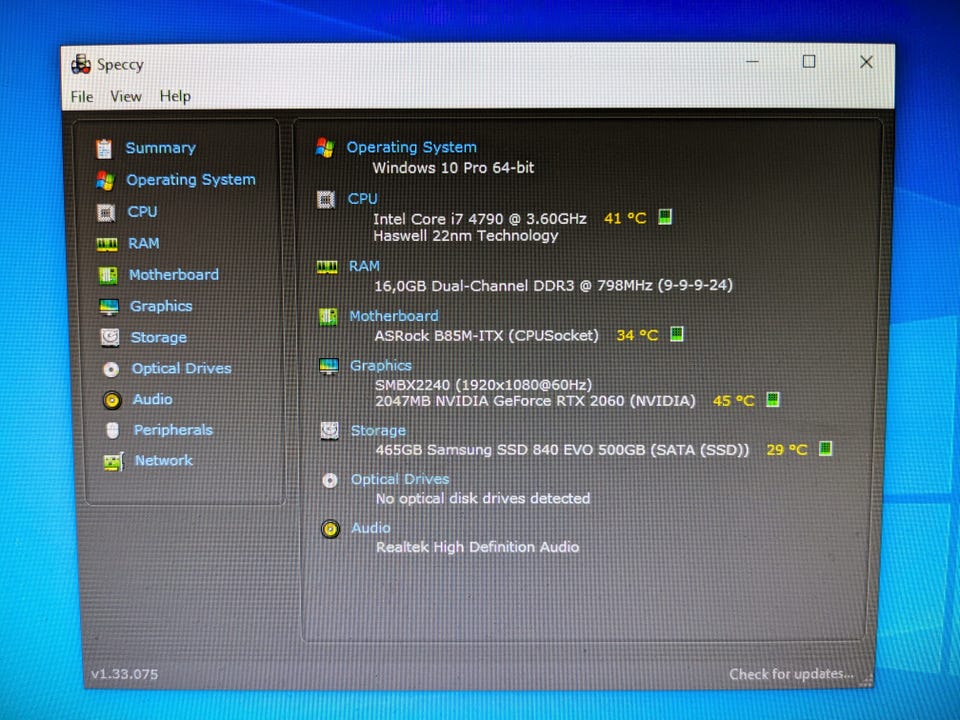Click the Network card icon in sidebar
The image size is (960, 720).
(114, 462)
